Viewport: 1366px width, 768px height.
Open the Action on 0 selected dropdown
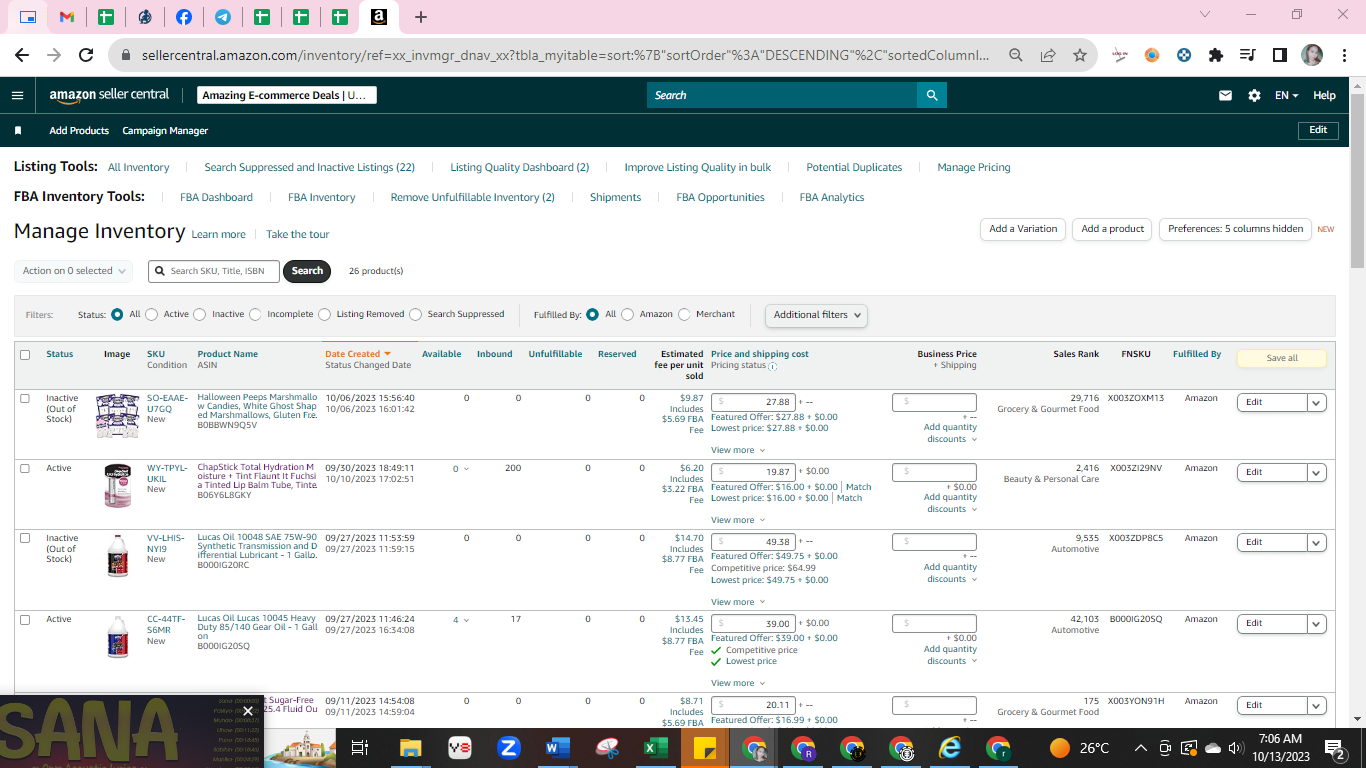coord(73,271)
